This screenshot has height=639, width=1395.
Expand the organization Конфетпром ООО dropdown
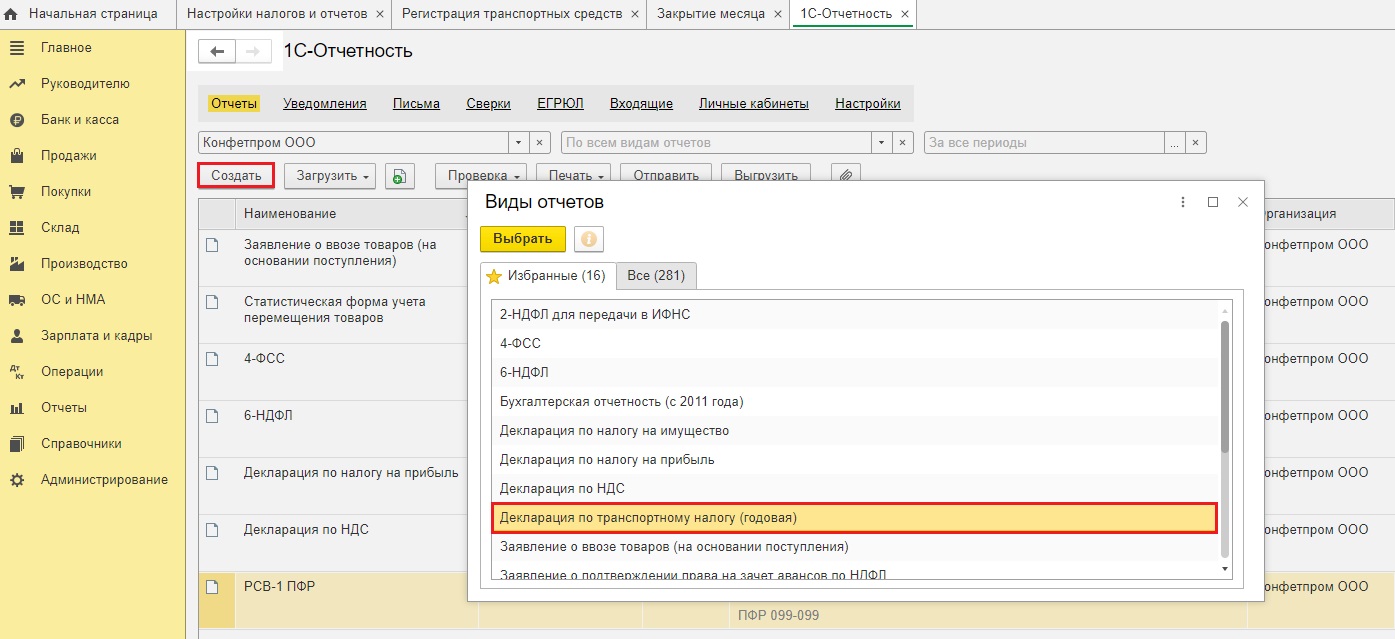point(518,143)
